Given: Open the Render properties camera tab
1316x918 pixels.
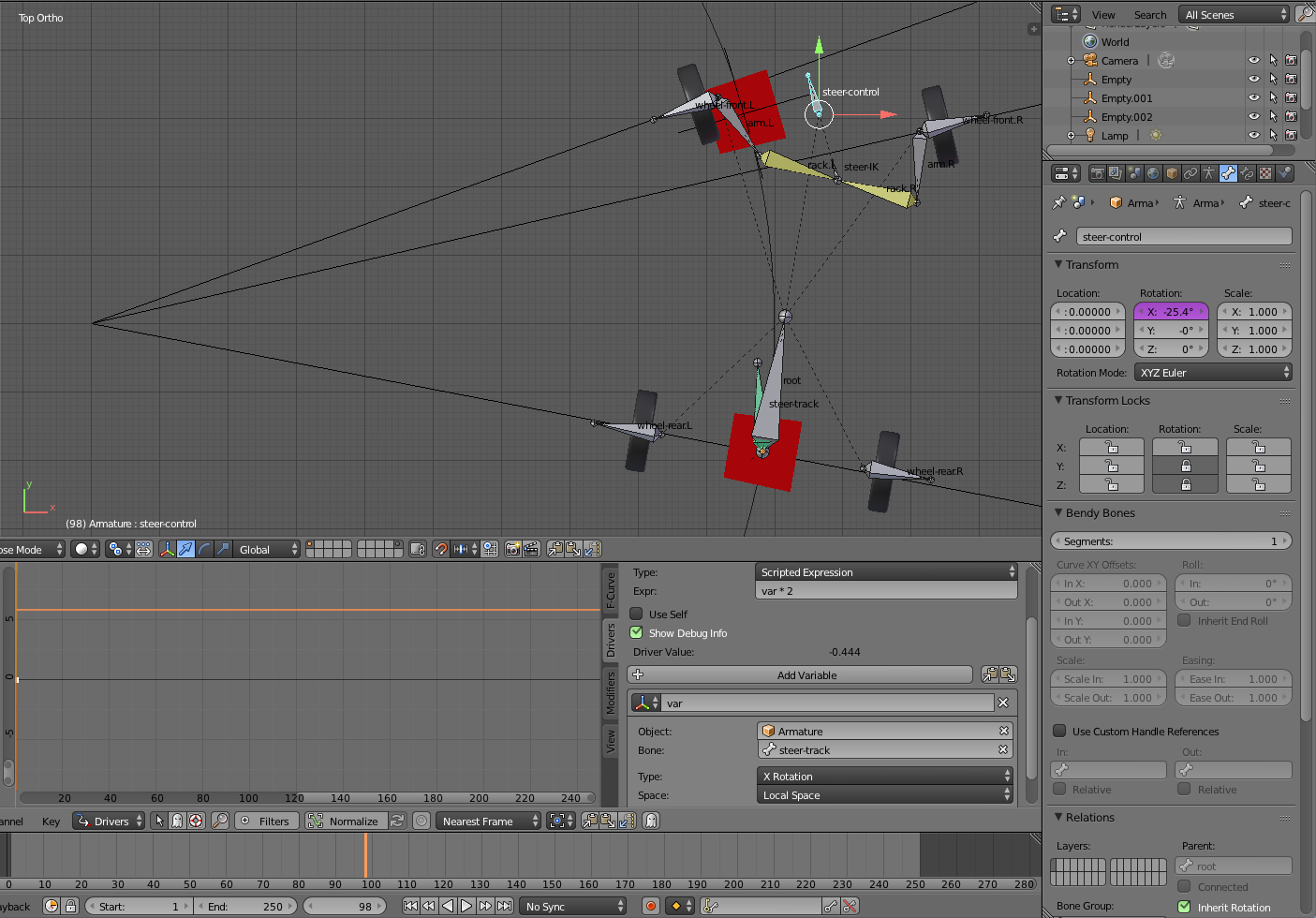Looking at the screenshot, I should tap(1097, 173).
